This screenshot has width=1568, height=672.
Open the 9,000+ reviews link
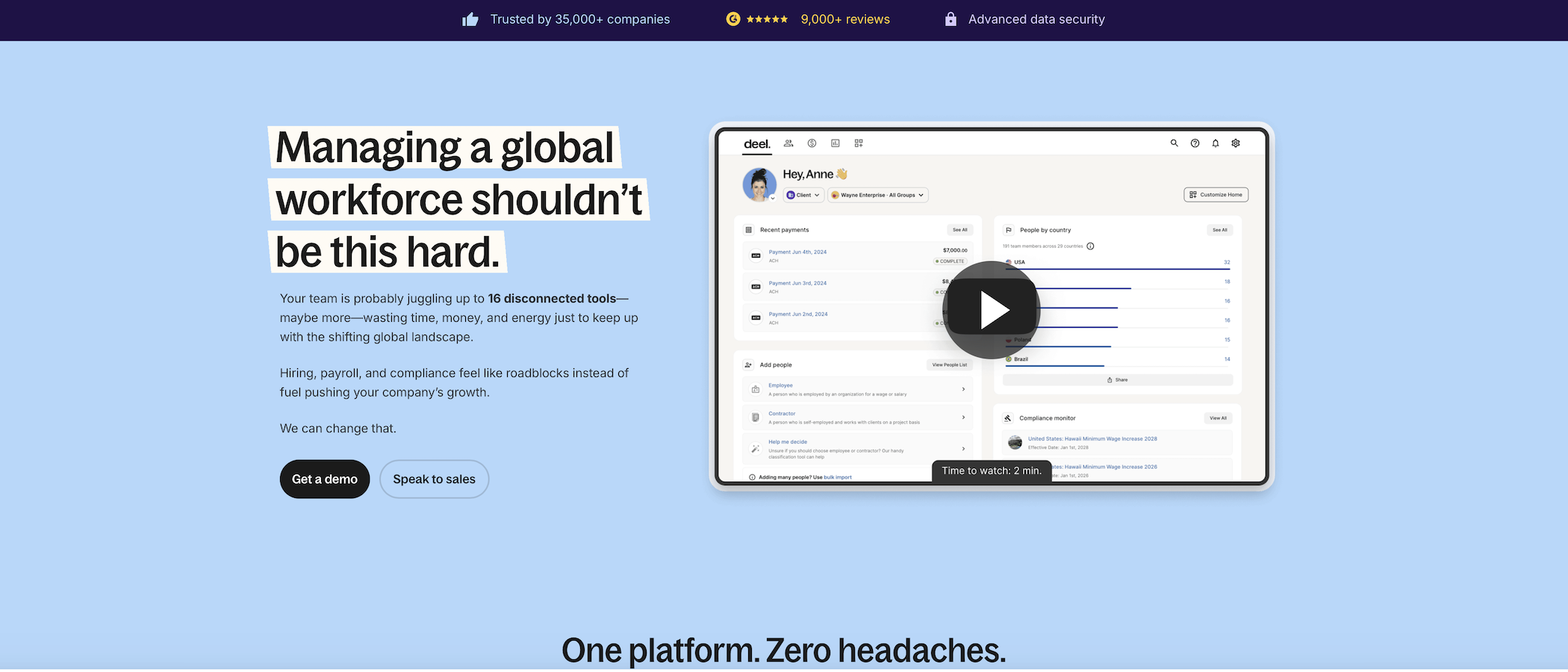pyautogui.click(x=844, y=19)
